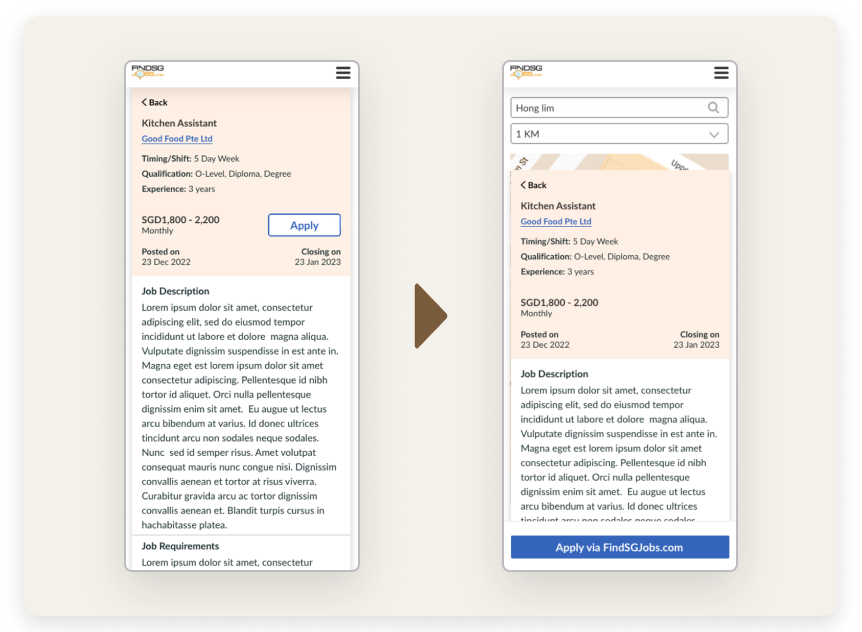This screenshot has width=862, height=632.
Task: Click the Apply button
Action: (x=304, y=225)
